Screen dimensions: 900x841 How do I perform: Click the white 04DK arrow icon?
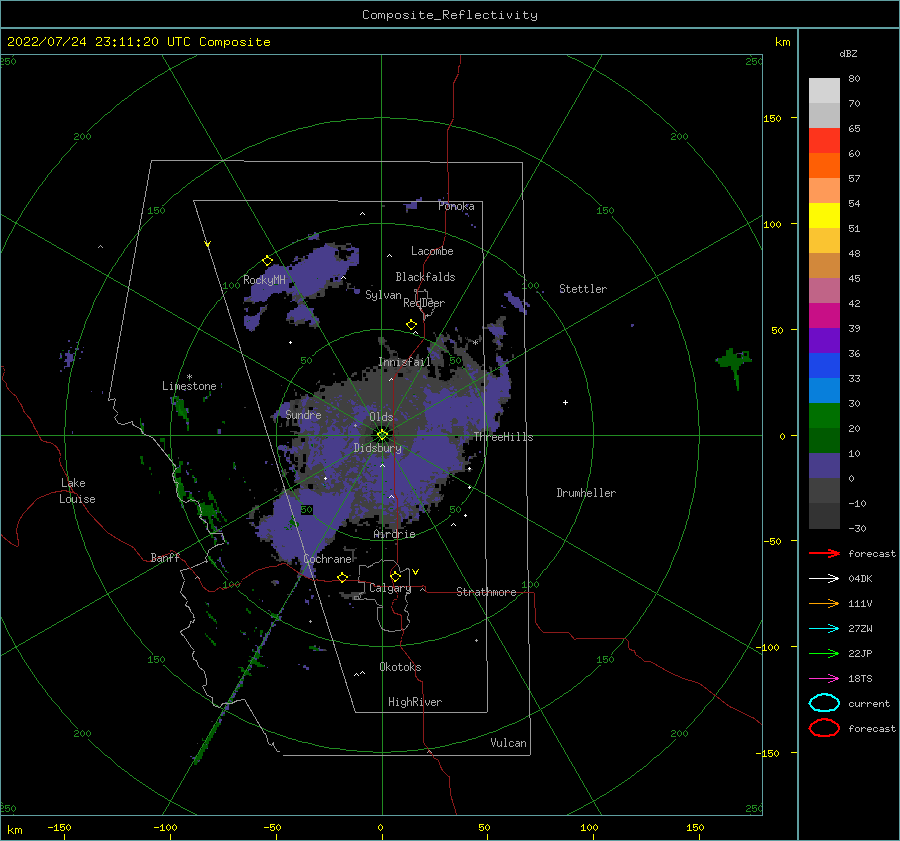click(824, 578)
